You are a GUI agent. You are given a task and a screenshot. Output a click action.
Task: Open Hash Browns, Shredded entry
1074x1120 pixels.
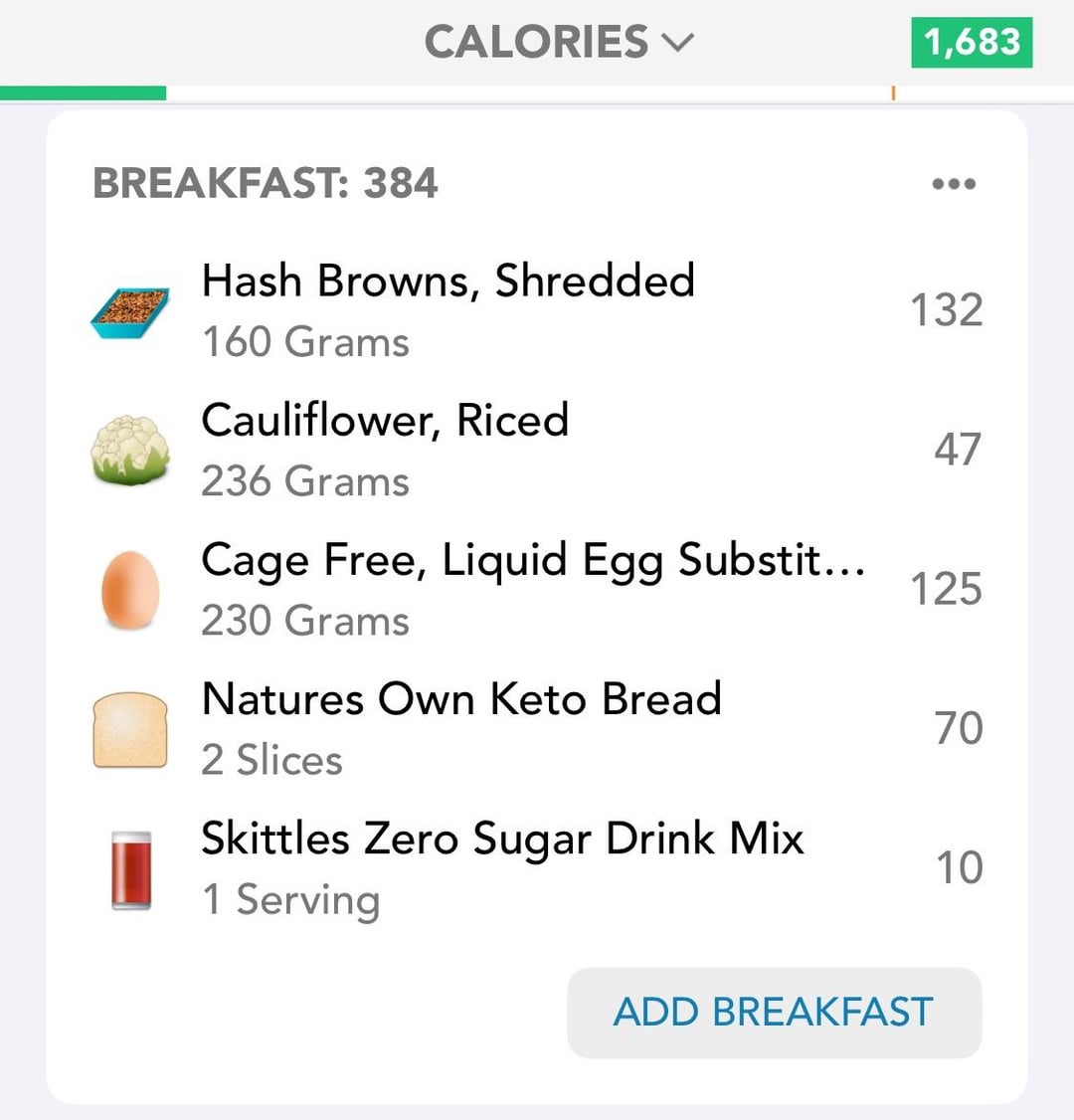[x=537, y=310]
